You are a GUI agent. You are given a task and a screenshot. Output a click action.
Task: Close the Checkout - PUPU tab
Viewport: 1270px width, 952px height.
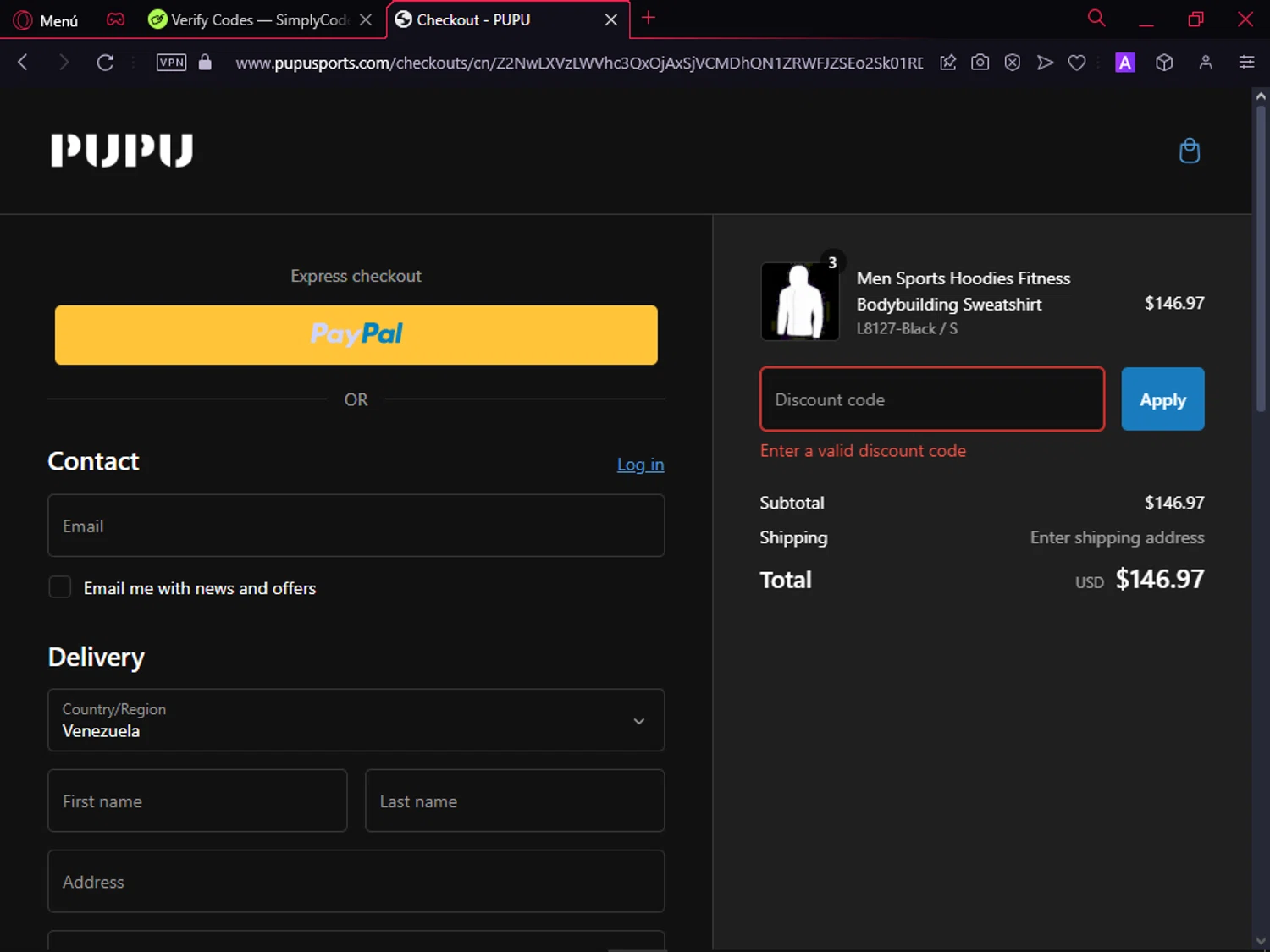611,19
